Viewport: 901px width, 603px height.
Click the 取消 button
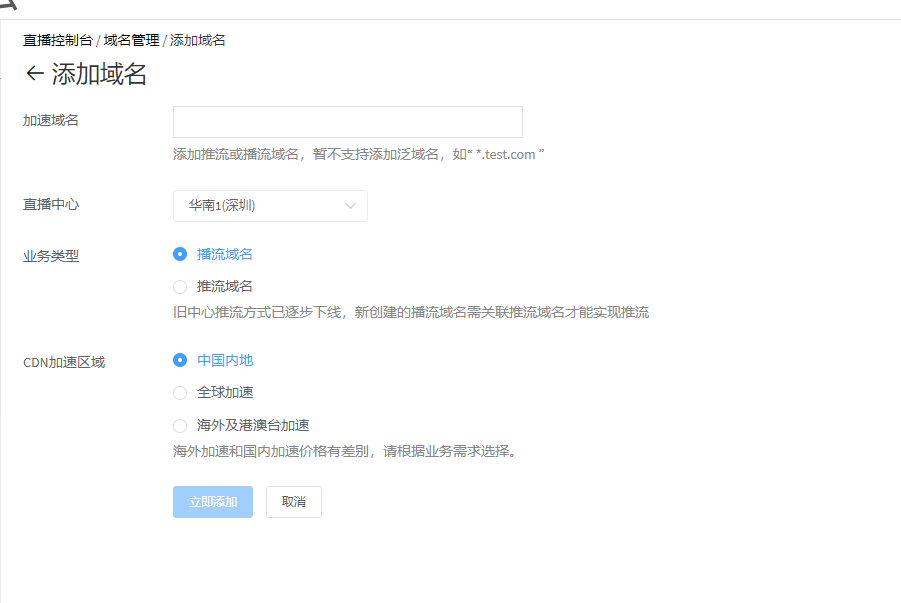[294, 502]
